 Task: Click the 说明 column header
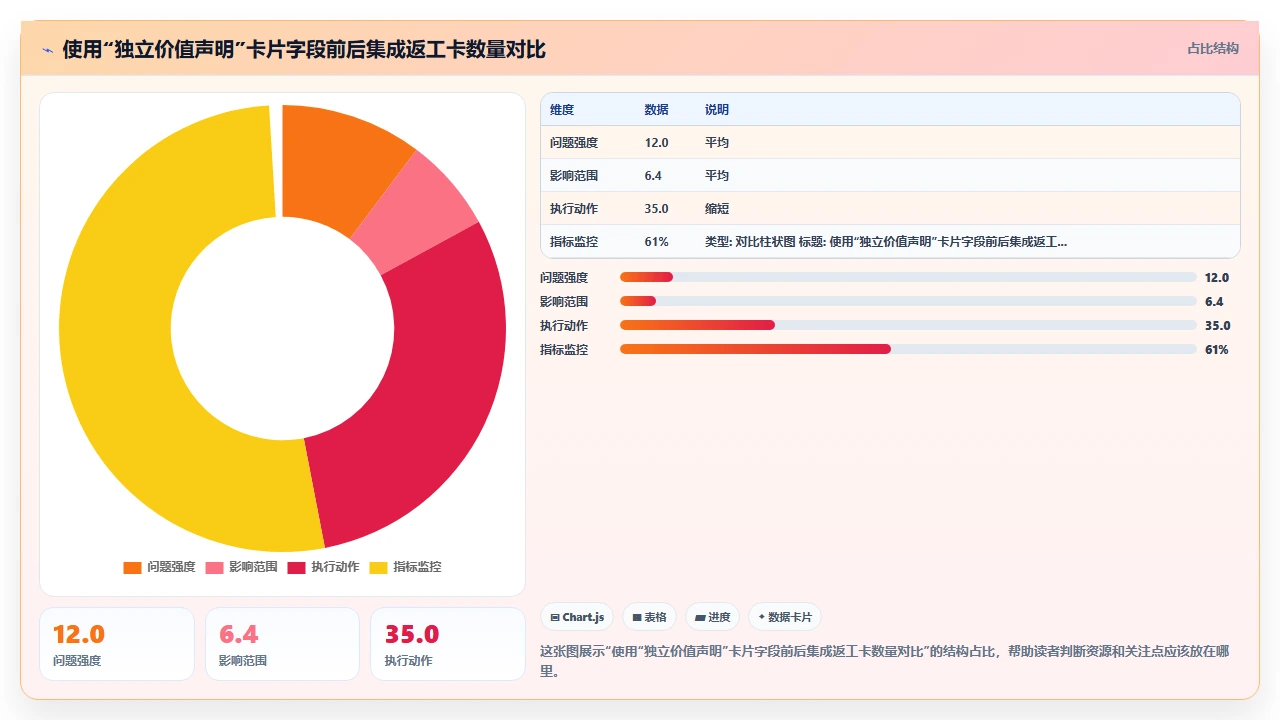pyautogui.click(x=717, y=110)
